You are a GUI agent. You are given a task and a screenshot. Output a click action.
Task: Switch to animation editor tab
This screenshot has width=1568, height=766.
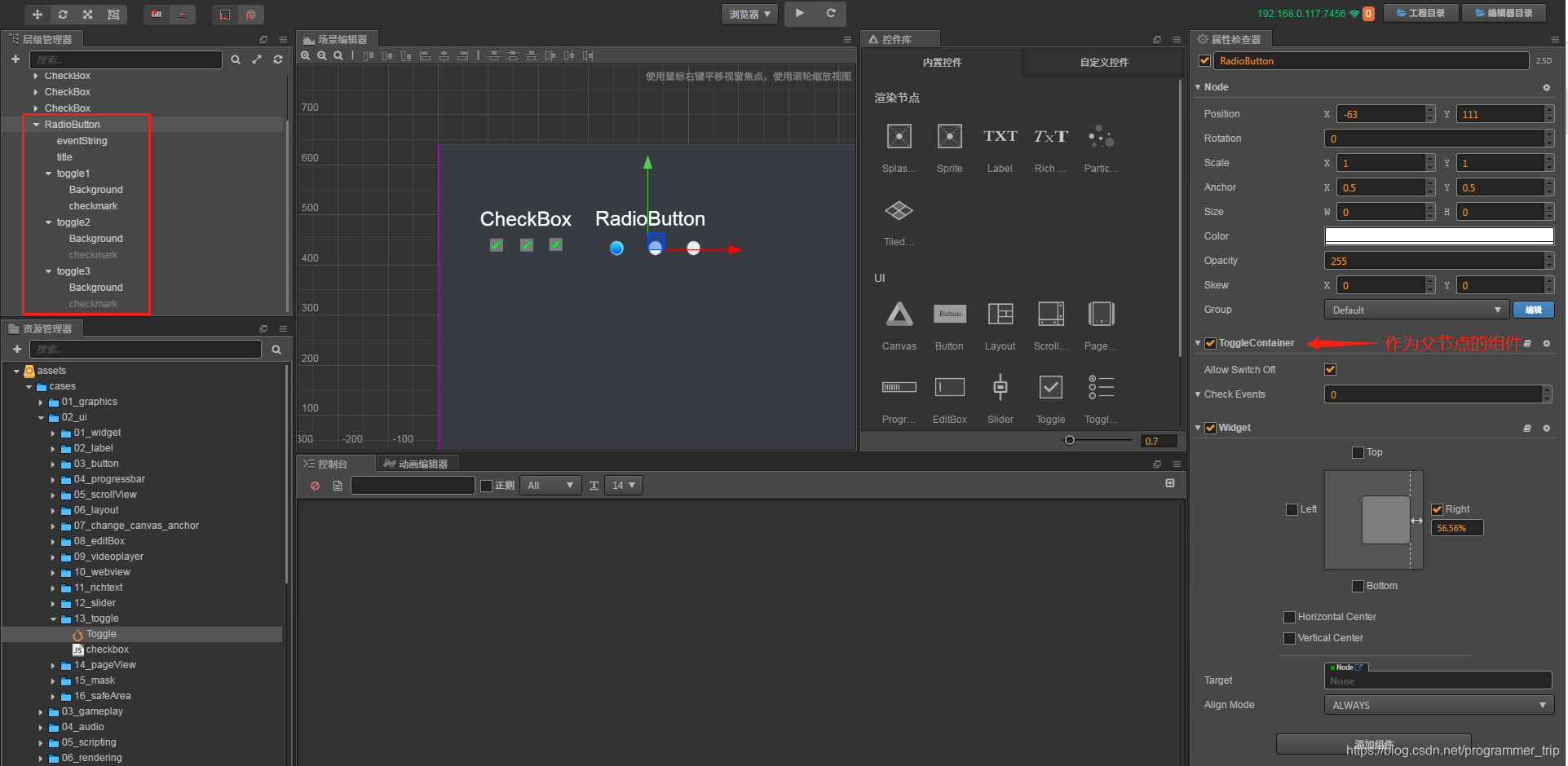(417, 464)
